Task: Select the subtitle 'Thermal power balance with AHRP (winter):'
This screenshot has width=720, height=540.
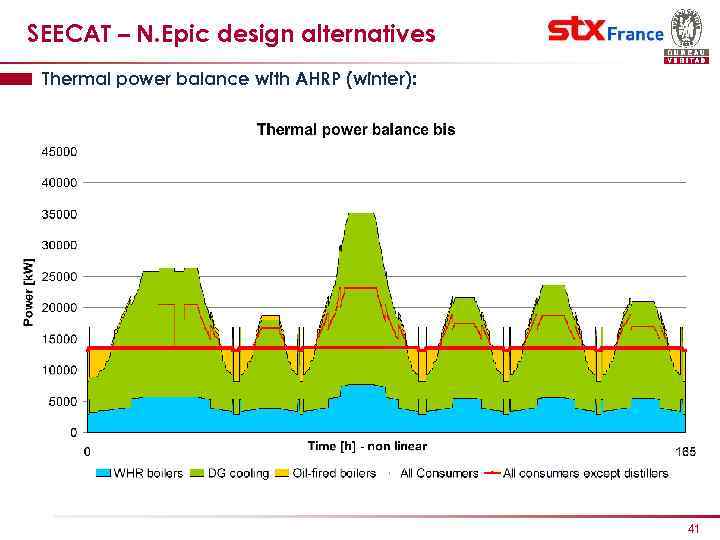Action: click(229, 79)
